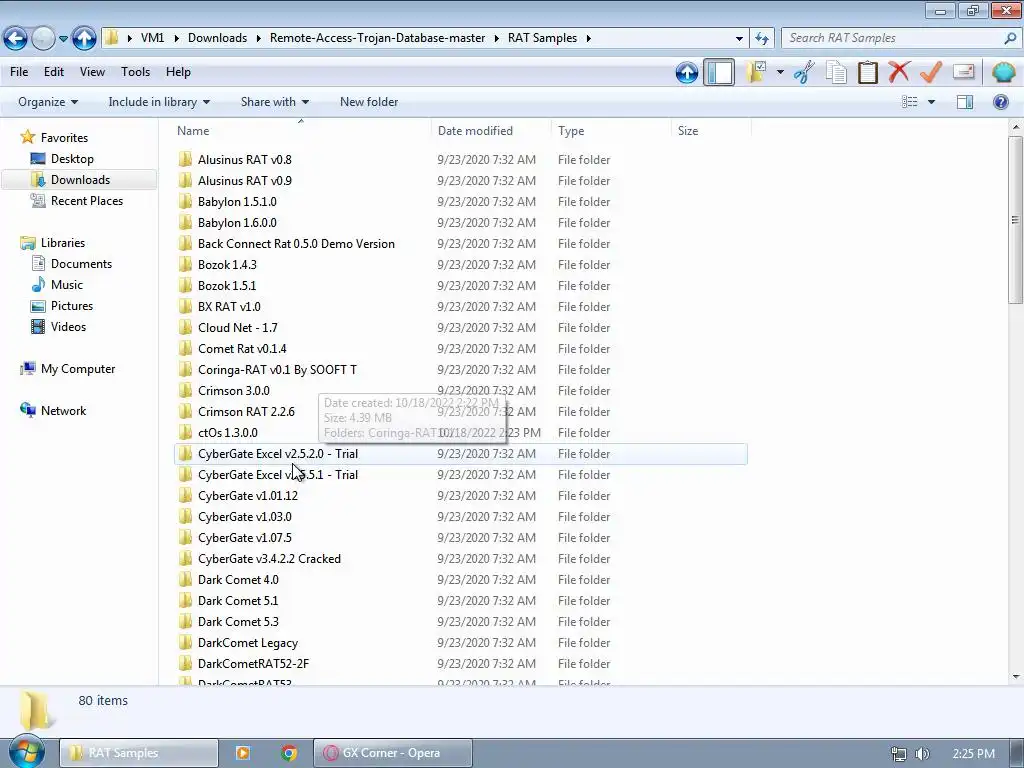The width and height of the screenshot is (1024, 768).
Task: Click the Change your view icon
Action: click(910, 102)
